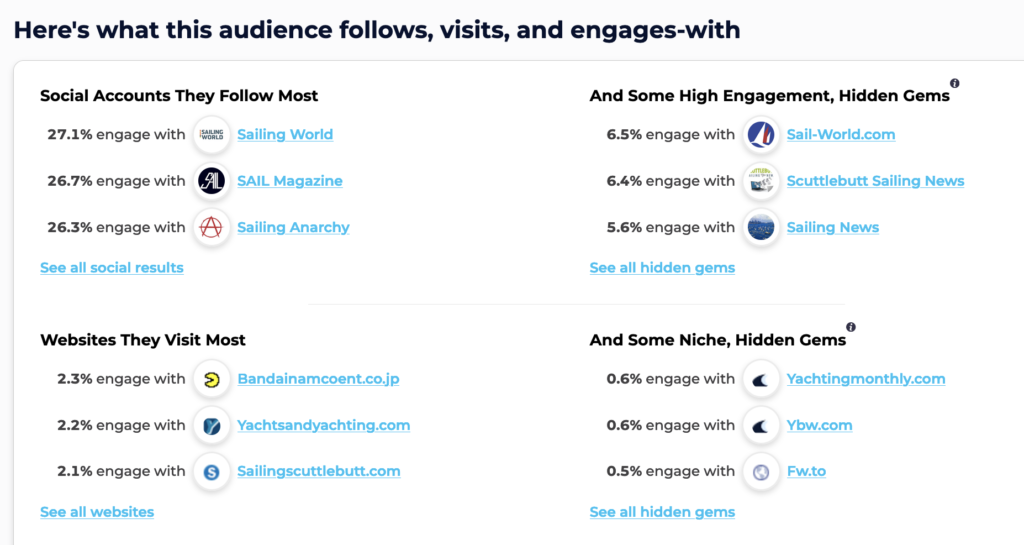The width and height of the screenshot is (1024, 545).
Task: Click See all hidden gems under Sailing News
Action: pyautogui.click(x=662, y=268)
